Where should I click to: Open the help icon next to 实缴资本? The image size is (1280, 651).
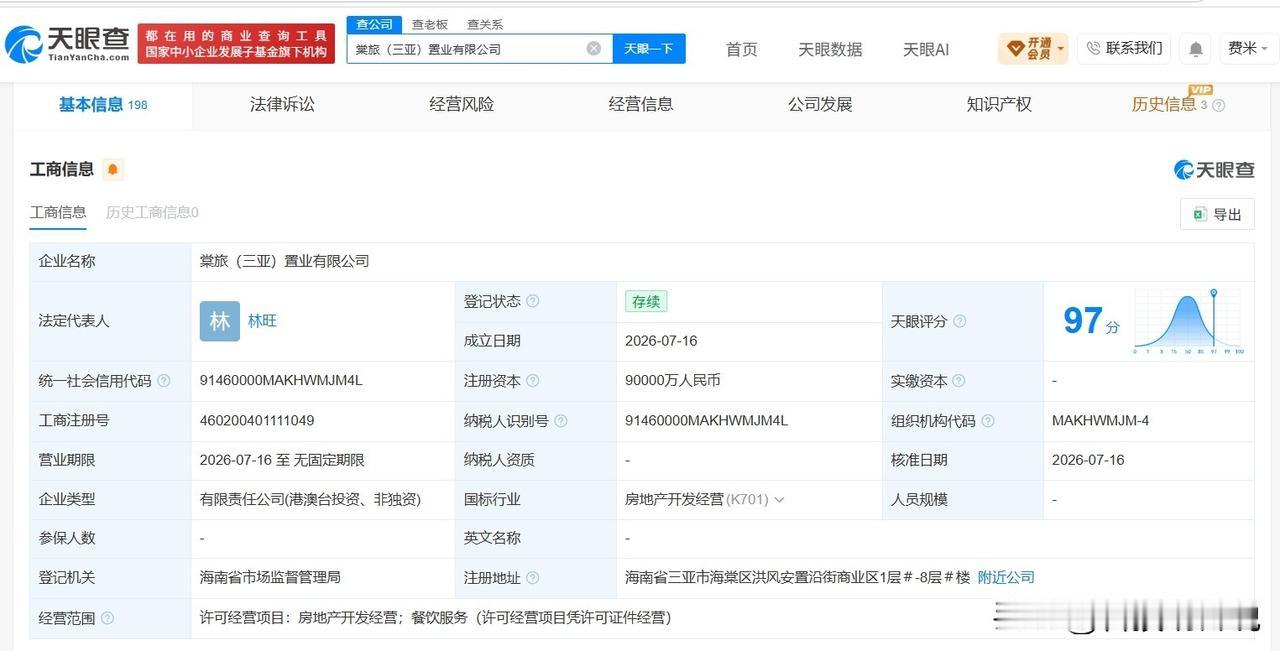click(959, 381)
